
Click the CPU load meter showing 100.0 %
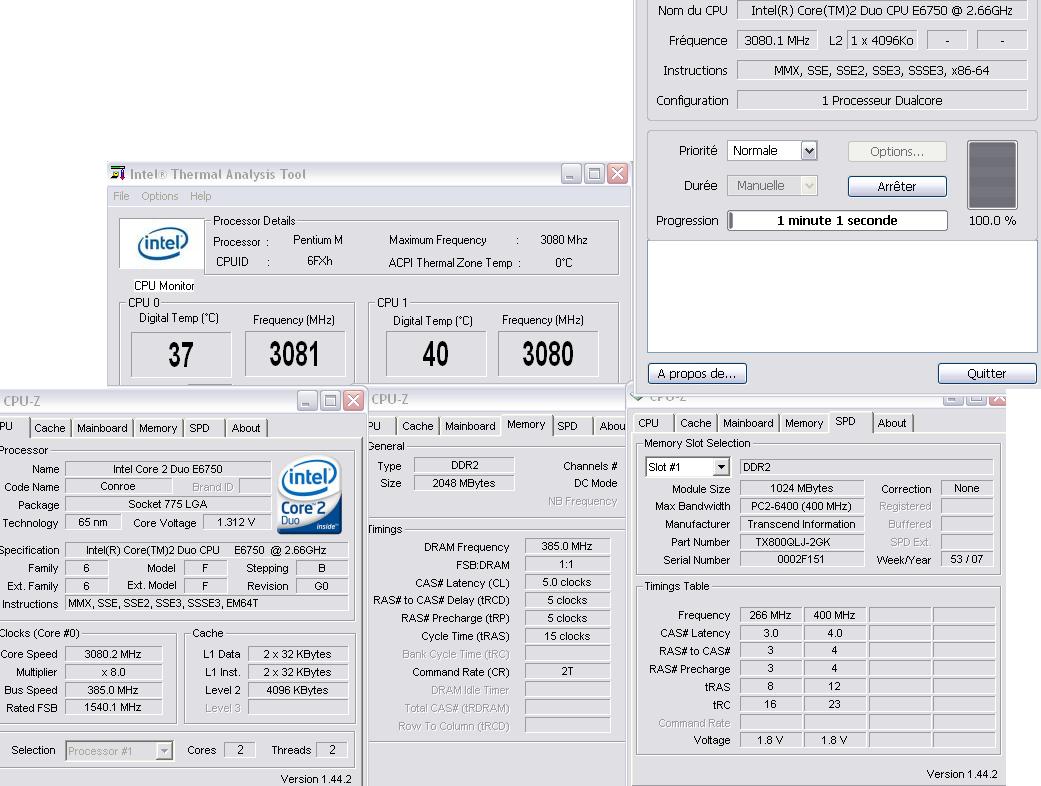pyautogui.click(x=992, y=175)
